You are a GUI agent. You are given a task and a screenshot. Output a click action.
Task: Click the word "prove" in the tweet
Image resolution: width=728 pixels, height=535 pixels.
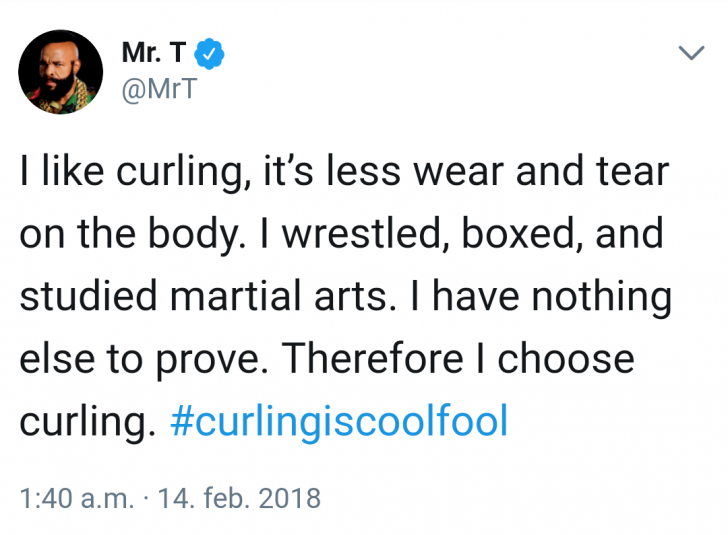[x=200, y=359]
